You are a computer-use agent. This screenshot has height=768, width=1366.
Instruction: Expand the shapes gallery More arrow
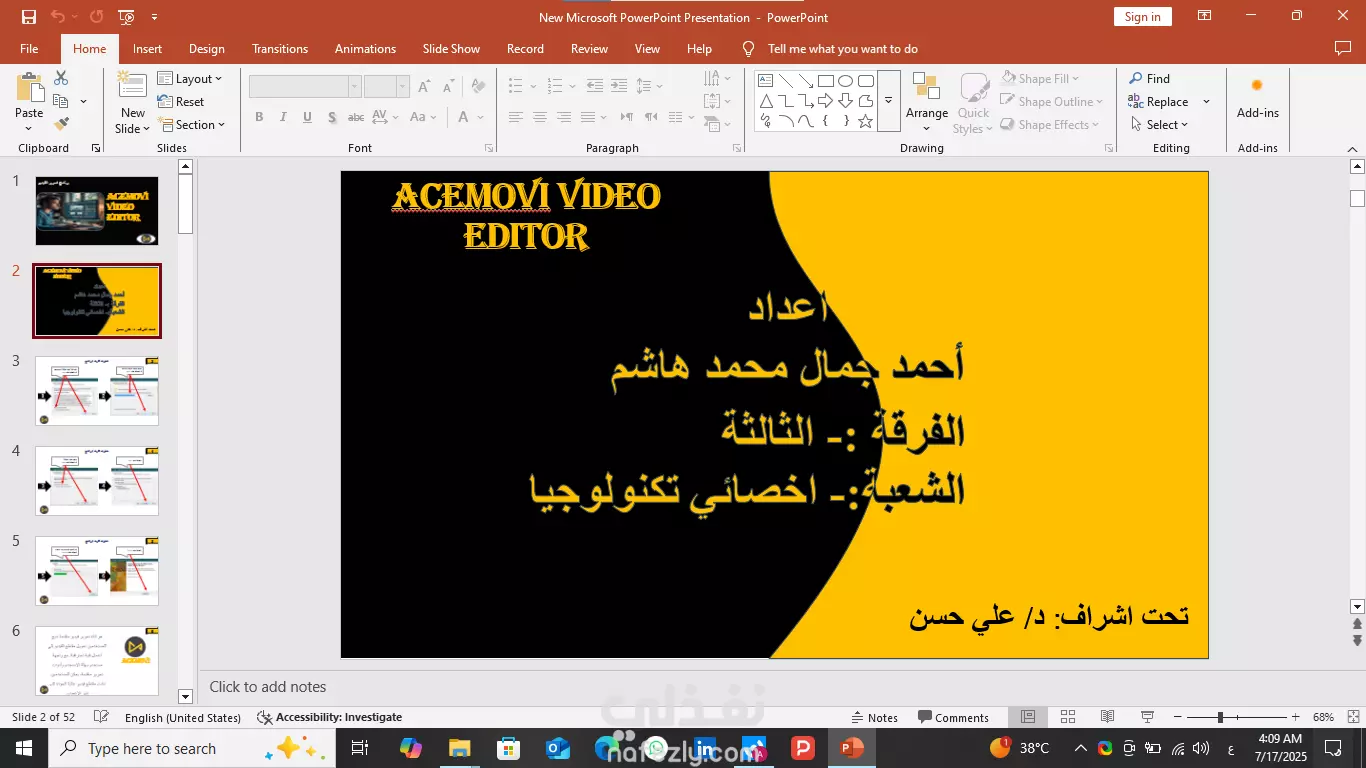click(888, 101)
